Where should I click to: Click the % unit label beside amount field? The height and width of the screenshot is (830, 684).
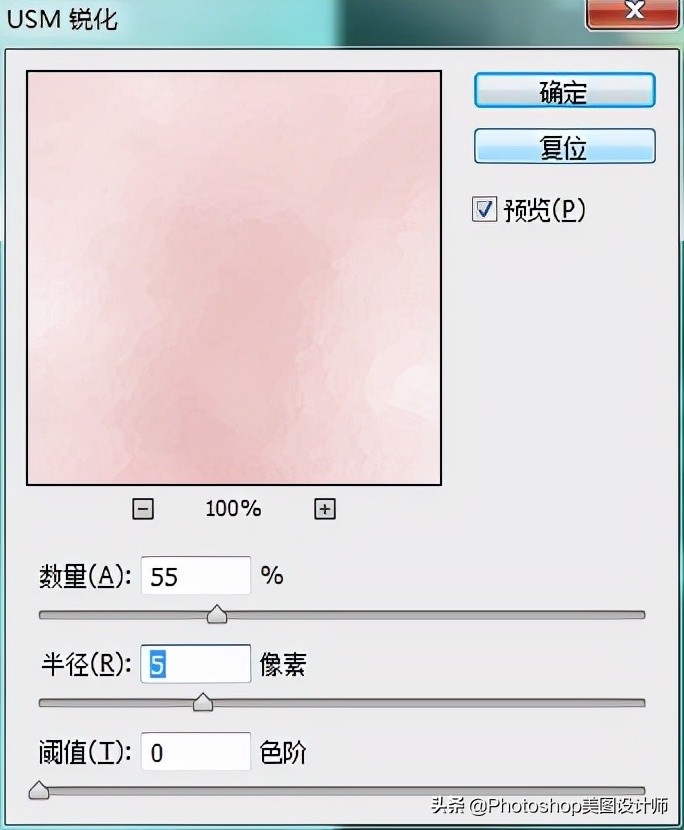click(271, 575)
